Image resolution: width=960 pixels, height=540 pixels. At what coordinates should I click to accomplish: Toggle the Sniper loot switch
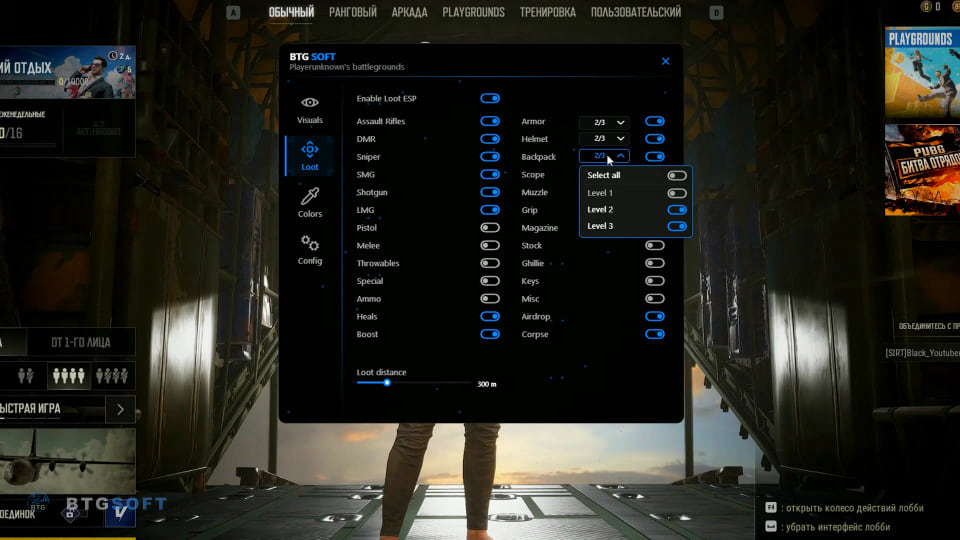pyautogui.click(x=490, y=157)
